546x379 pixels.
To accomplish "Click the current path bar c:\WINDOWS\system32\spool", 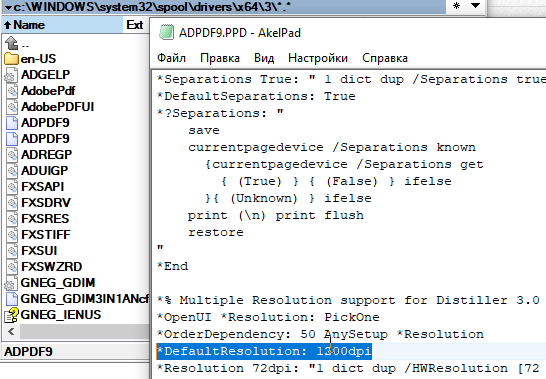I will click(x=223, y=7).
